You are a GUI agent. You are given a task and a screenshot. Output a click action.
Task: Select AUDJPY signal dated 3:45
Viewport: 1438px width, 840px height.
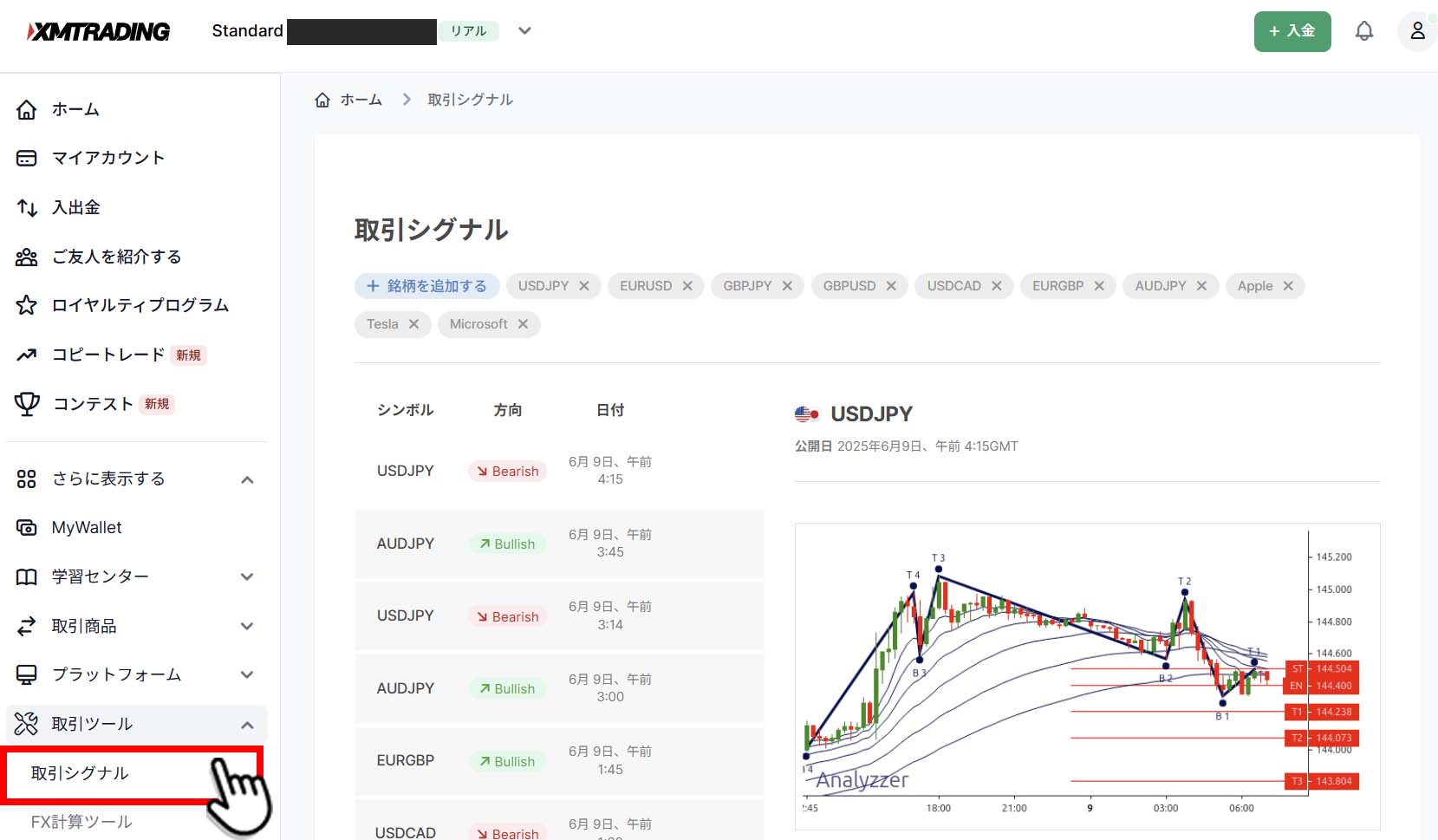pyautogui.click(x=559, y=544)
